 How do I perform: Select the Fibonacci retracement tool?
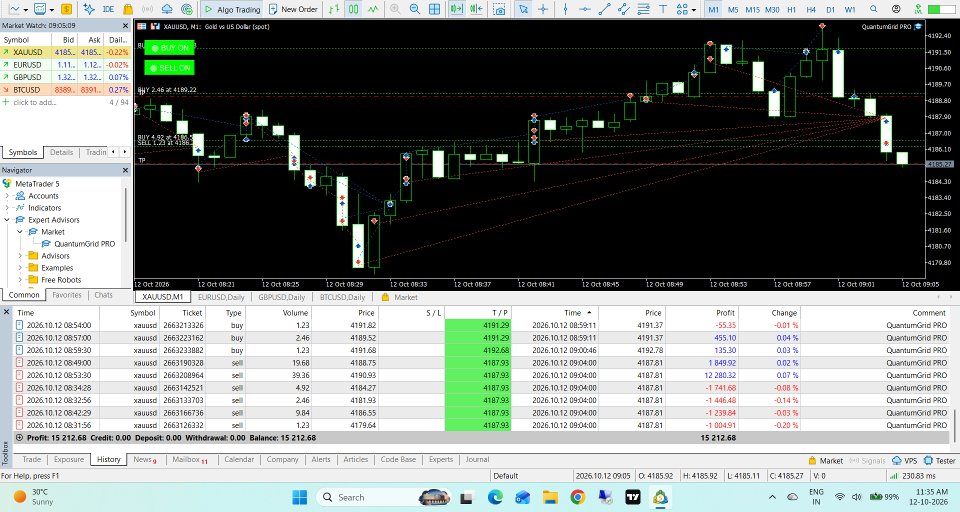pyautogui.click(x=643, y=9)
